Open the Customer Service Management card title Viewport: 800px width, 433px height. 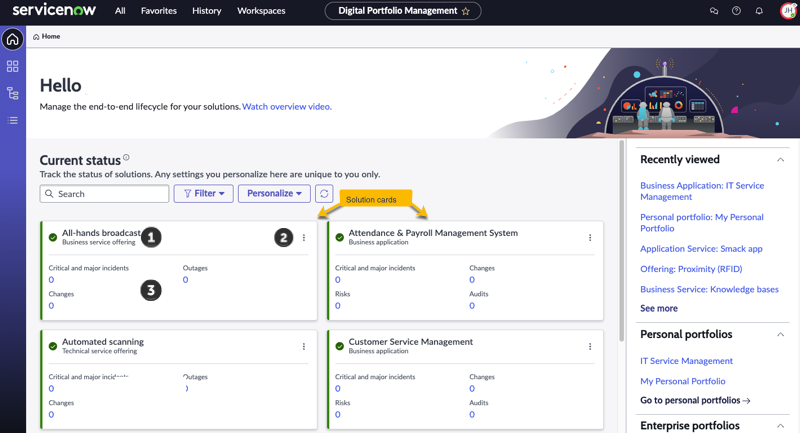tap(411, 342)
